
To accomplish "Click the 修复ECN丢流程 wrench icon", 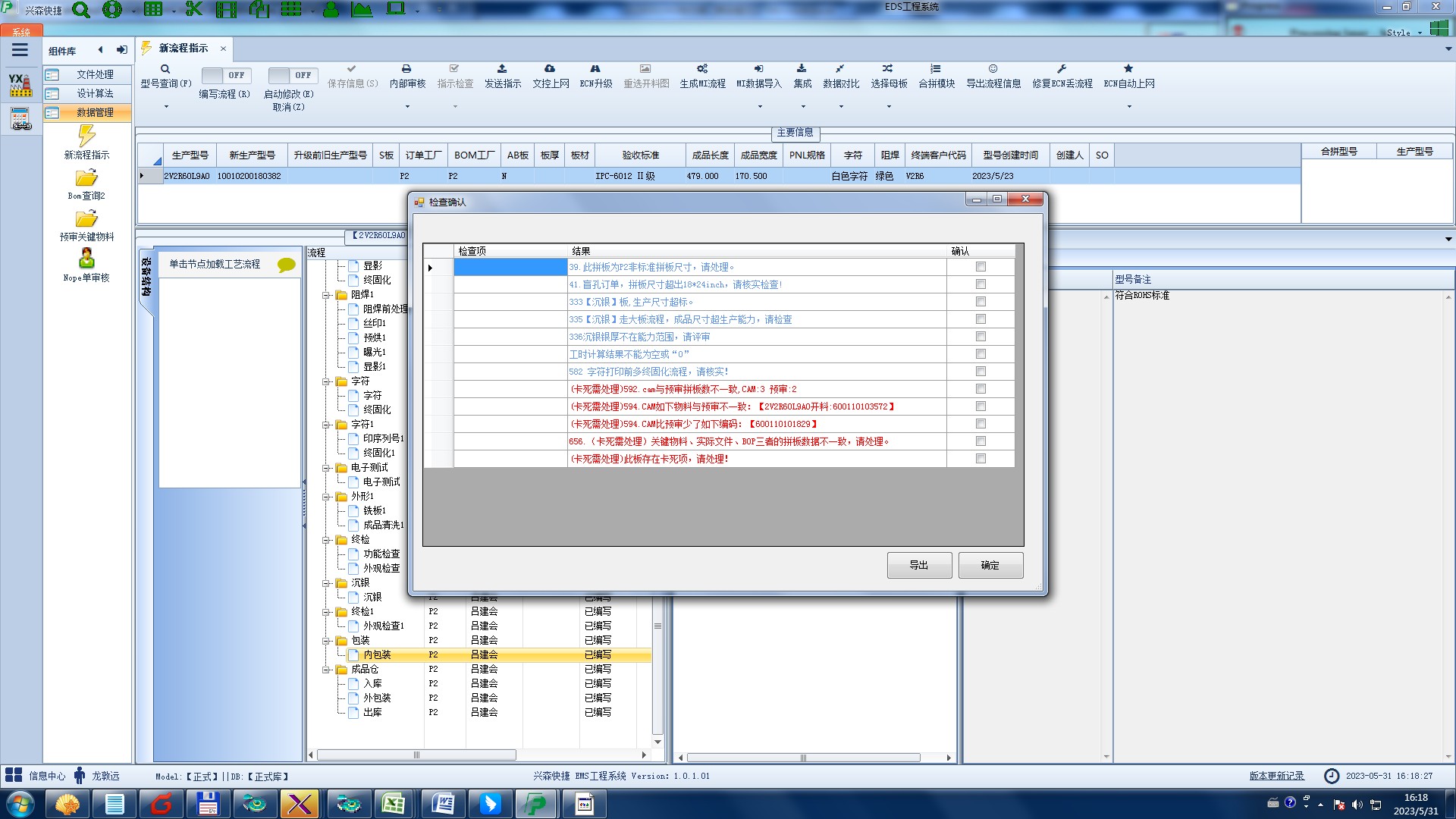I will (1062, 69).
